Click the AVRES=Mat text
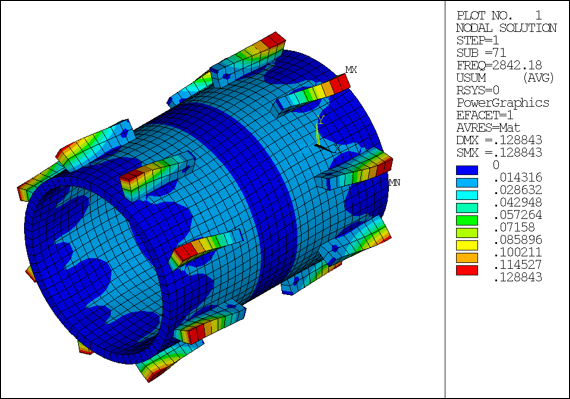 [x=488, y=128]
